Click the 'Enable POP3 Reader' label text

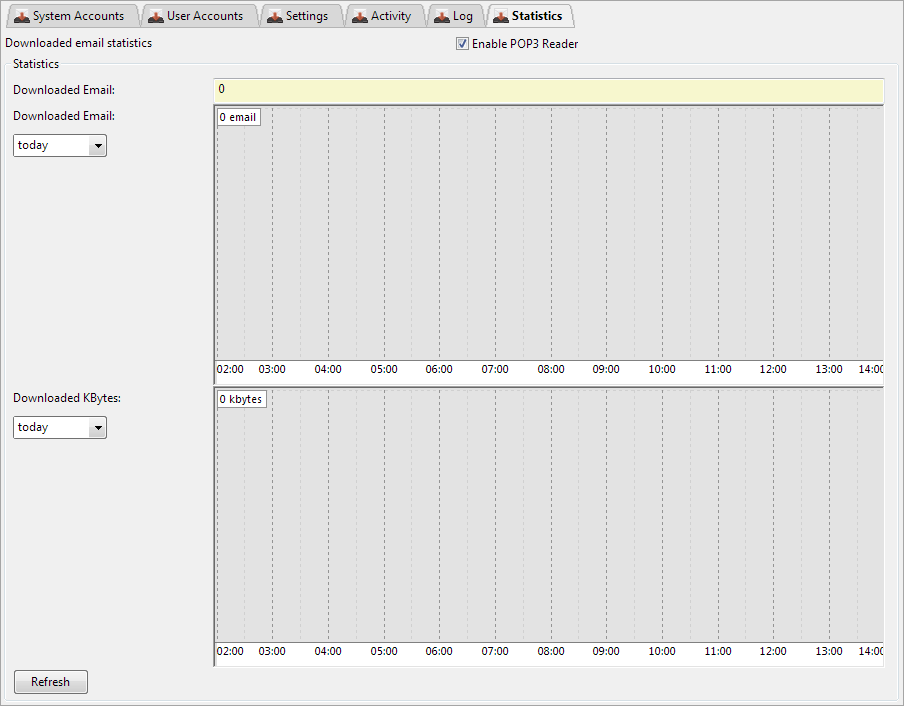(x=525, y=44)
